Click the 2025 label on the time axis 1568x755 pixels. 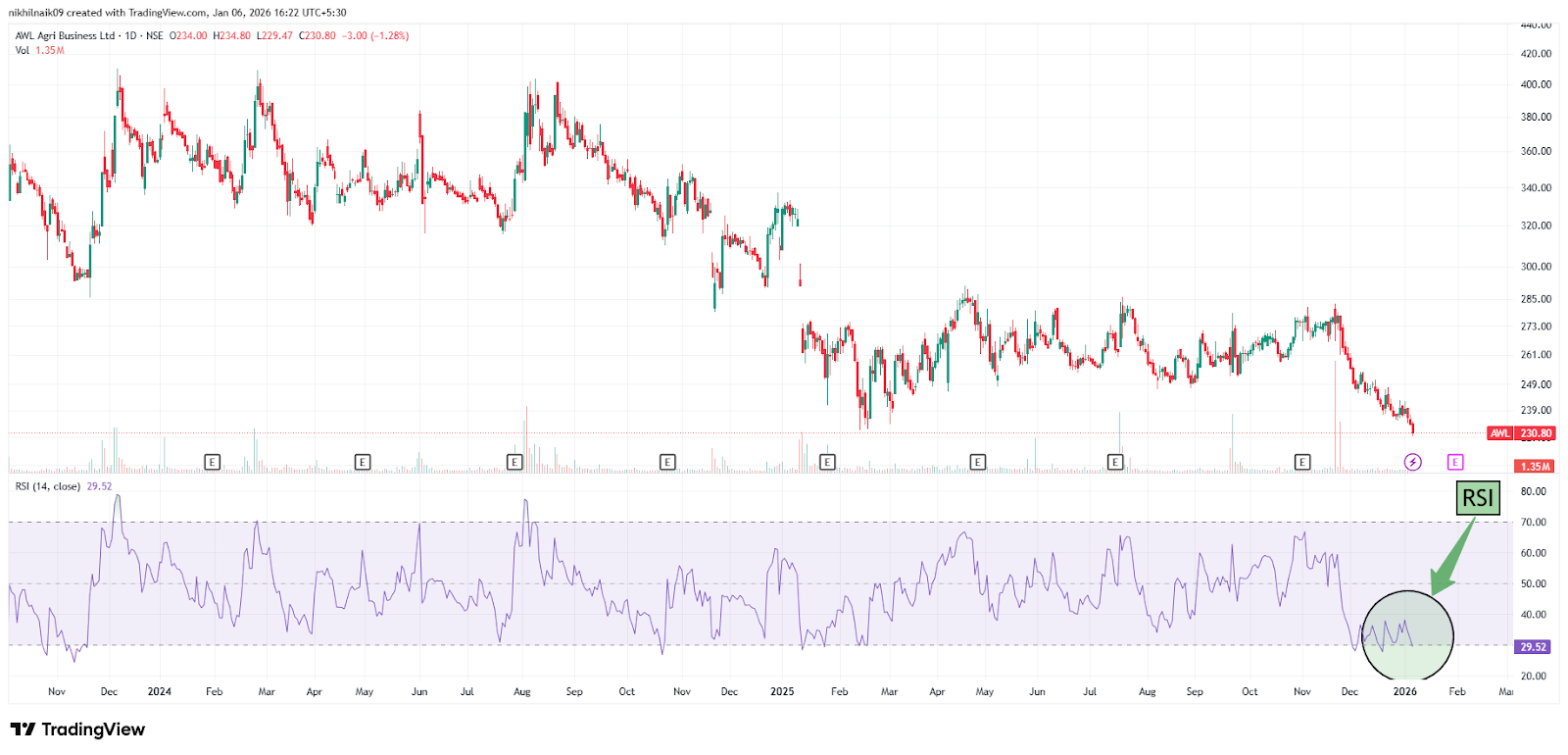pyautogui.click(x=782, y=692)
